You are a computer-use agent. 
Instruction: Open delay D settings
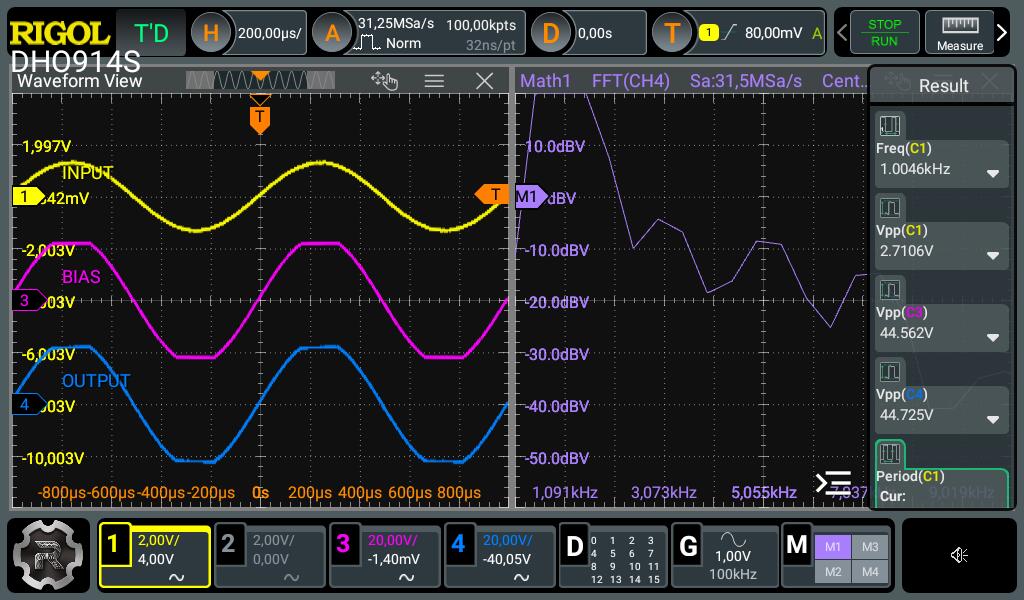(551, 33)
